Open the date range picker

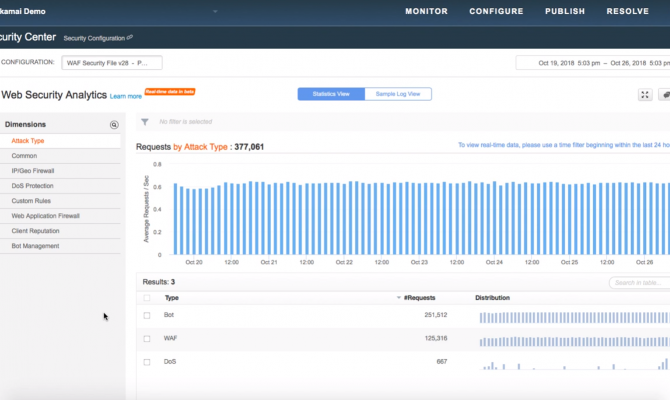pos(592,62)
